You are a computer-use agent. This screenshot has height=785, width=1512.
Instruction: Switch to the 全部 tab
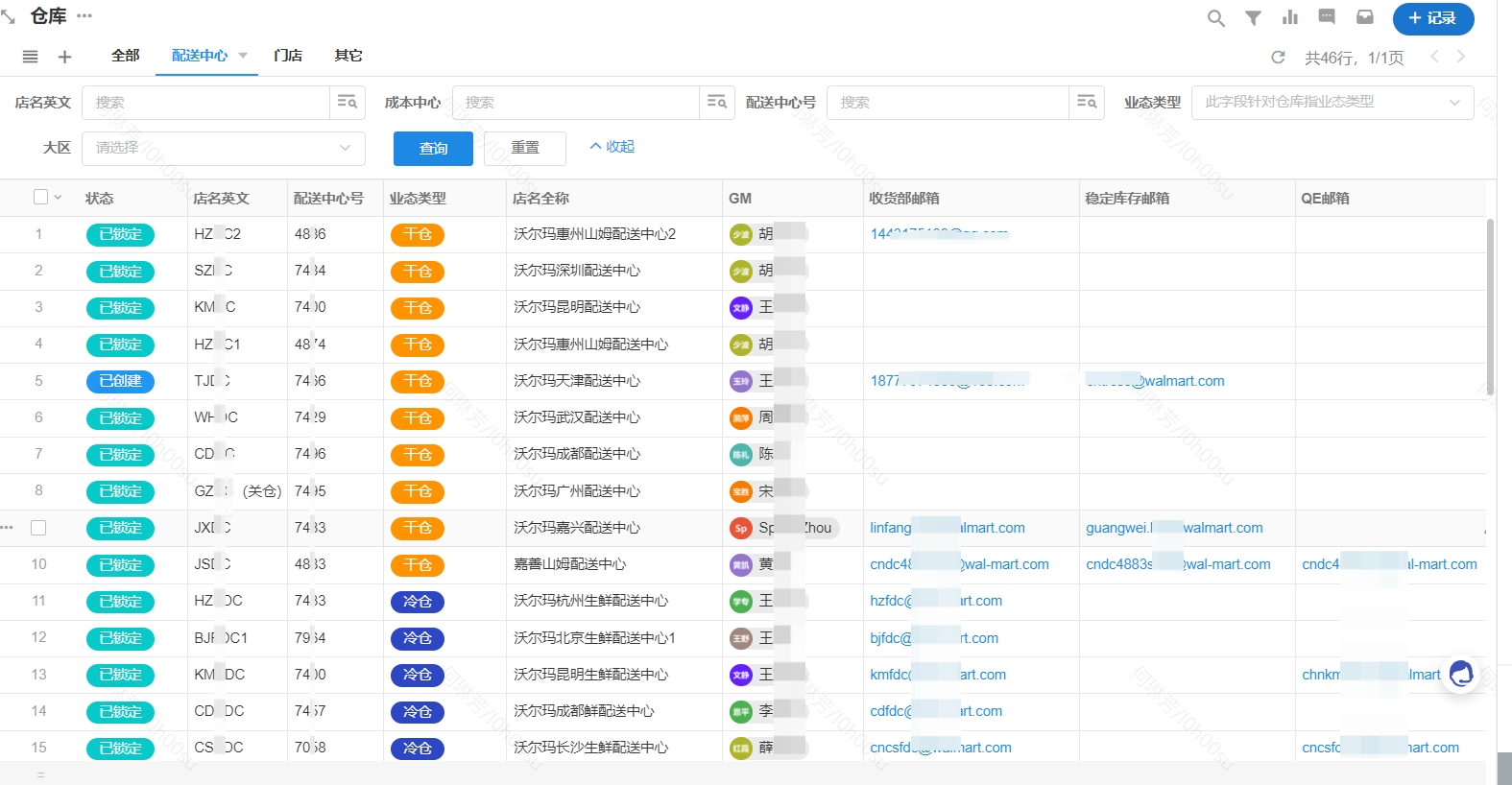click(x=126, y=56)
